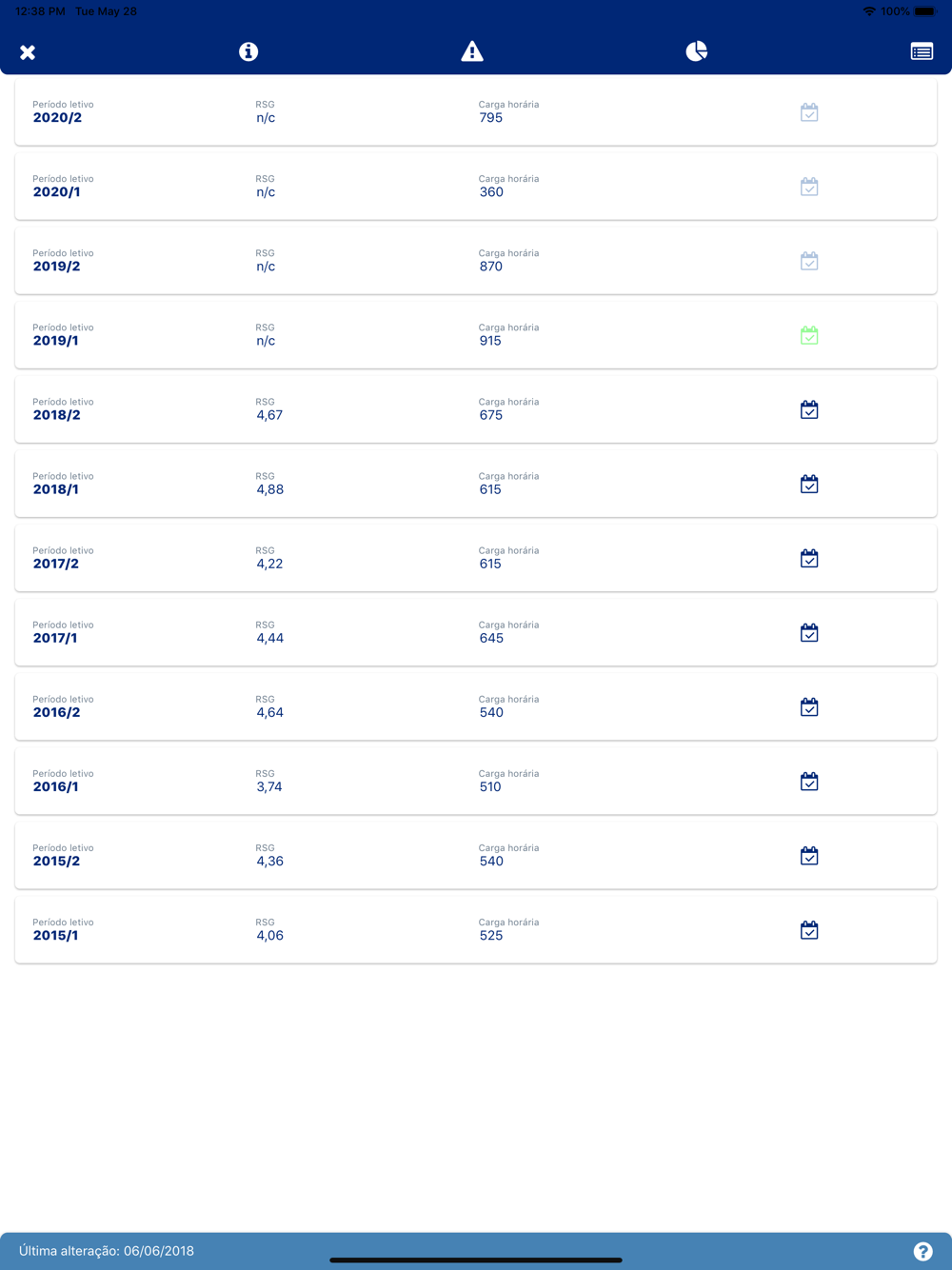Open the help question mark icon
Screen dimensions: 952x1270
point(922,1251)
